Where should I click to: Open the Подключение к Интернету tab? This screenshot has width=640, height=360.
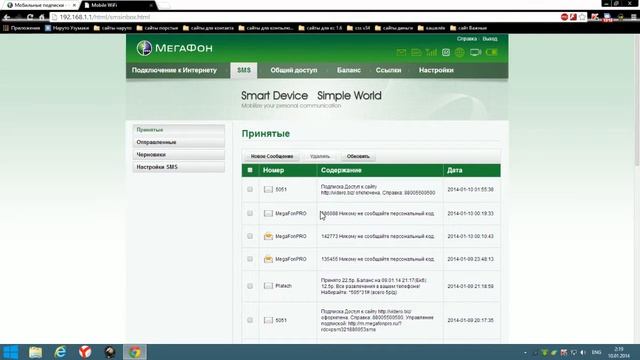click(174, 70)
